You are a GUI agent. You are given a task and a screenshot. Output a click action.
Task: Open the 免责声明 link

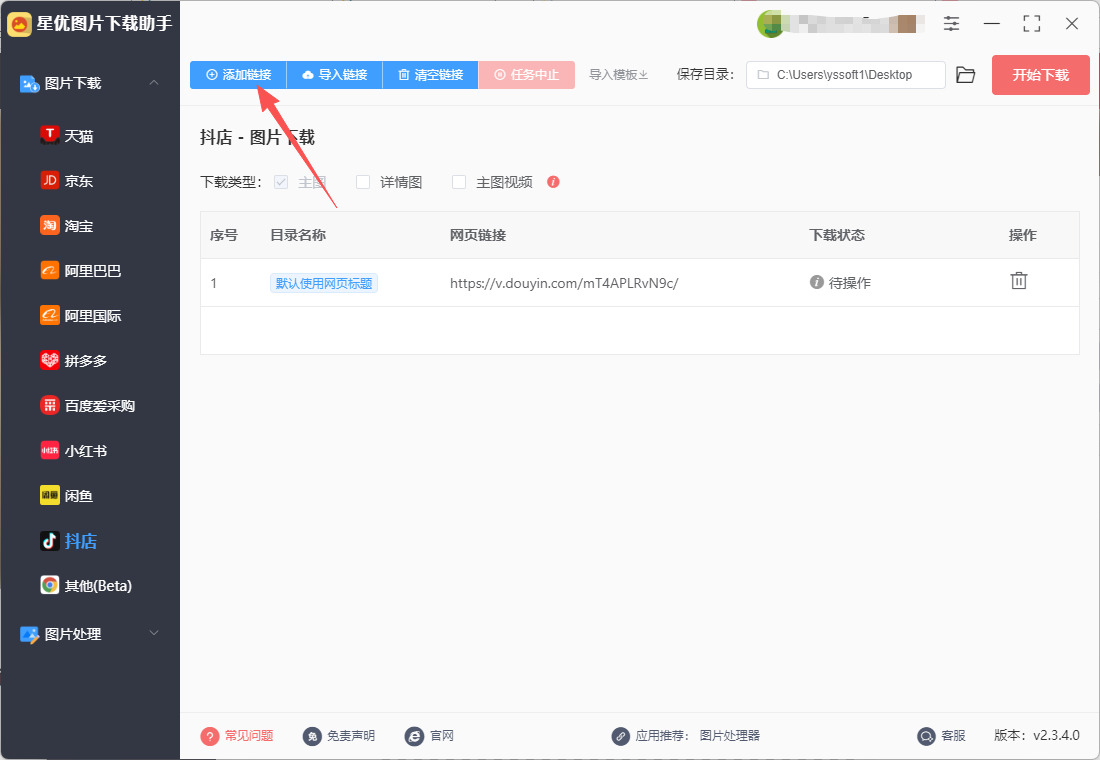click(351, 735)
